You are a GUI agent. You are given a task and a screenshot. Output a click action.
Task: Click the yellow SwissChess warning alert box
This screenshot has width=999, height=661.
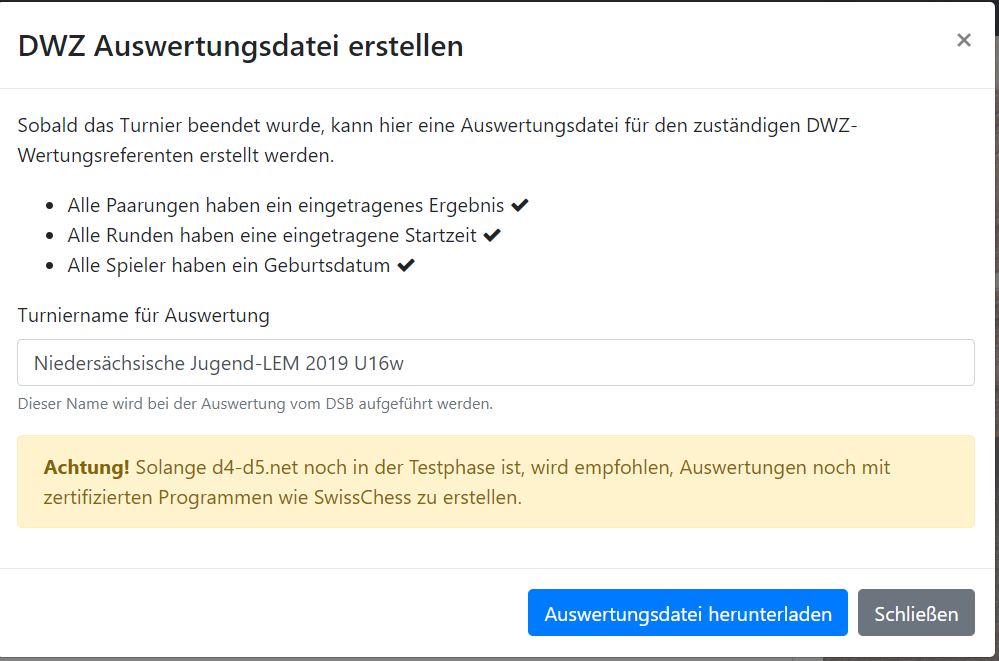[x=496, y=481]
